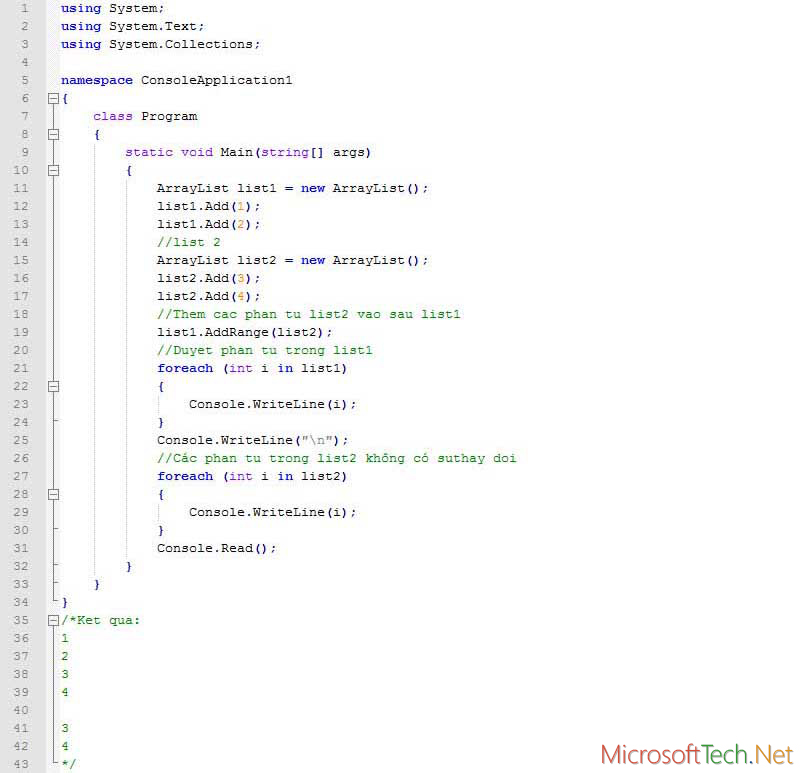This screenshot has height=773, width=800.
Task: Collapse the Main method body
Action: tap(53, 170)
